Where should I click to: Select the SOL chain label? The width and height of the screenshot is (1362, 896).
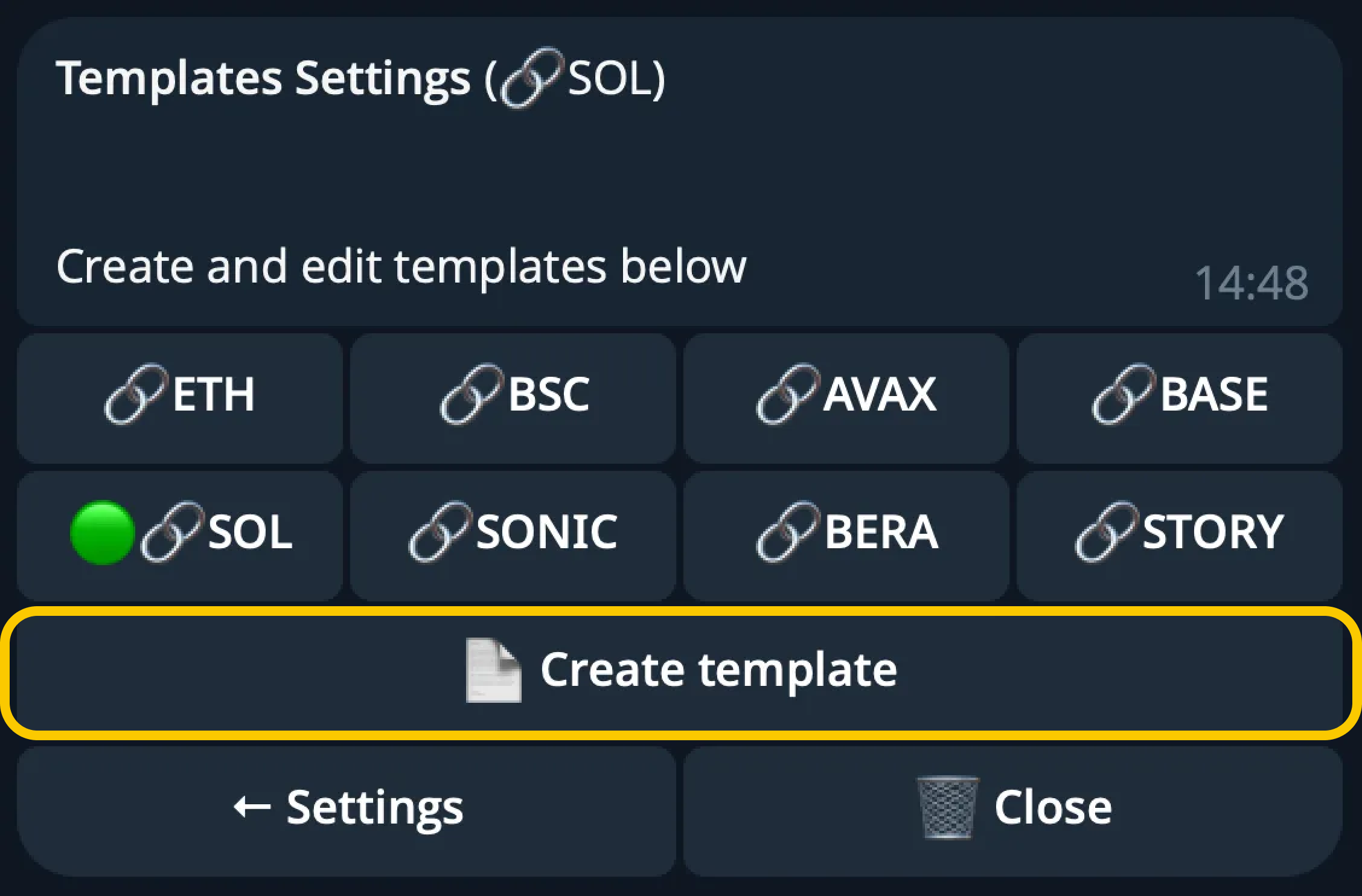(250, 533)
